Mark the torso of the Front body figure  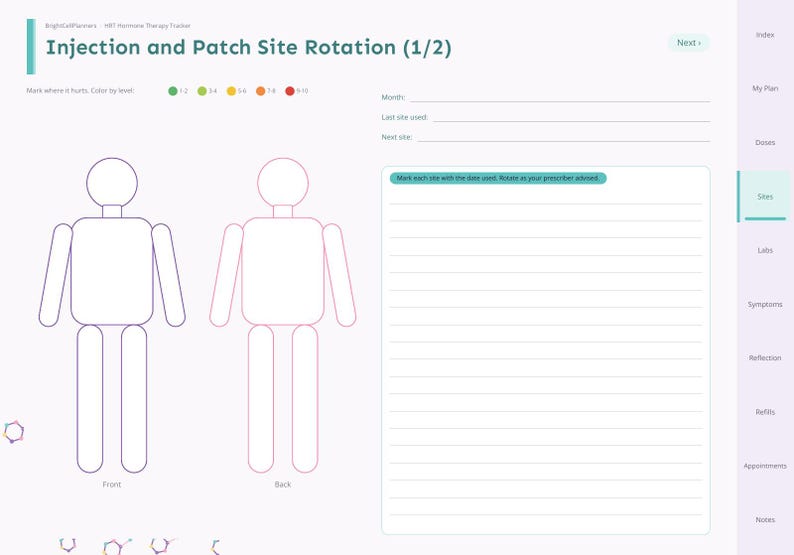click(x=112, y=271)
